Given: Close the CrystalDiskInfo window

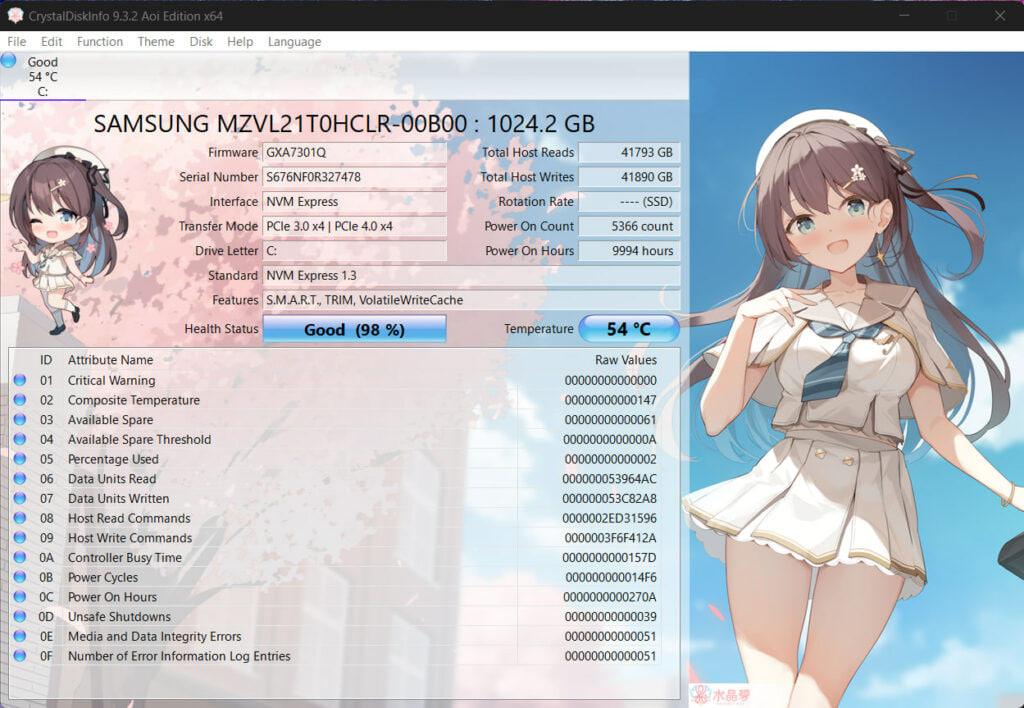Looking at the screenshot, I should [x=1000, y=16].
